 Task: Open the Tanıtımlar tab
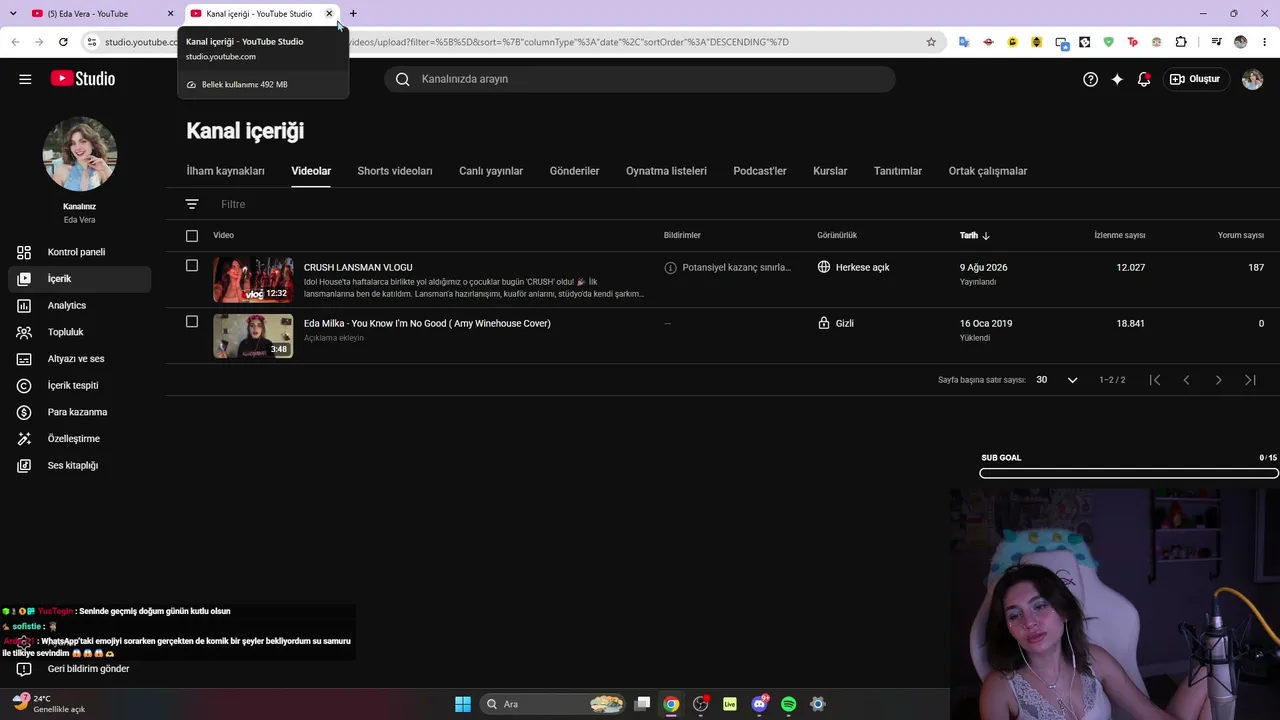pyautogui.click(x=898, y=171)
